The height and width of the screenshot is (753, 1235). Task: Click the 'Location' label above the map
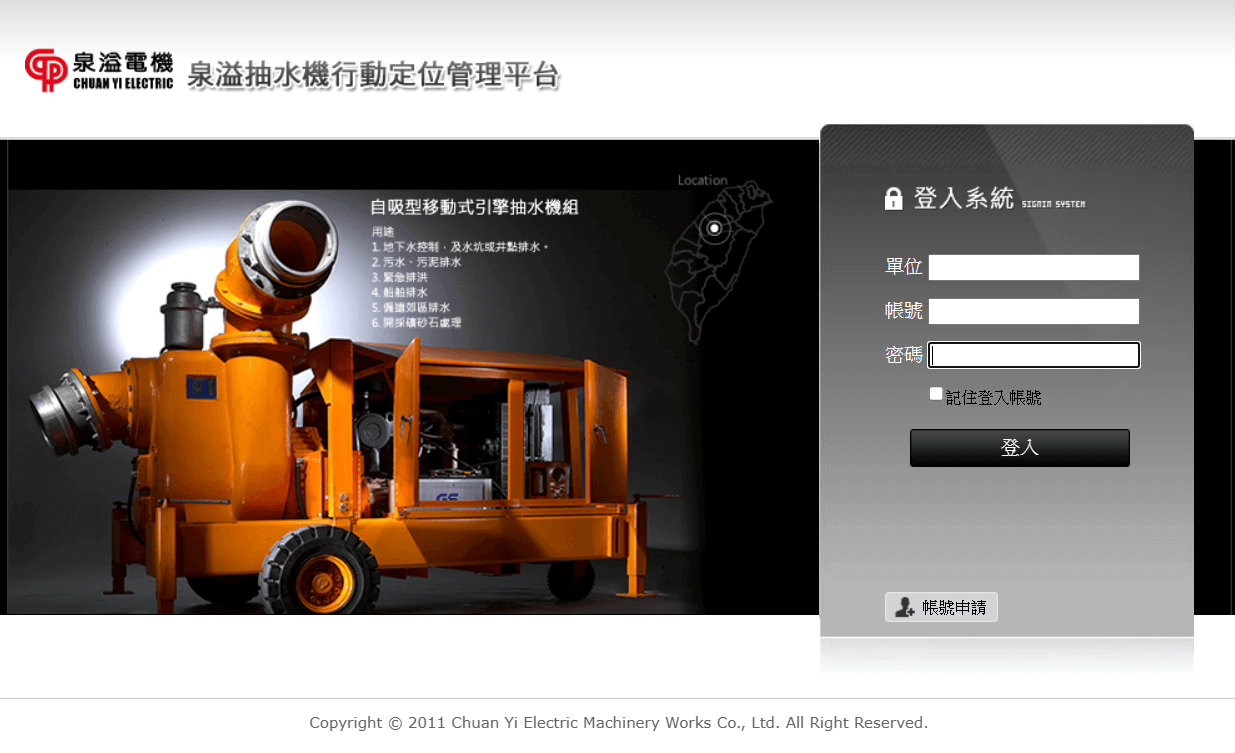[x=702, y=180]
